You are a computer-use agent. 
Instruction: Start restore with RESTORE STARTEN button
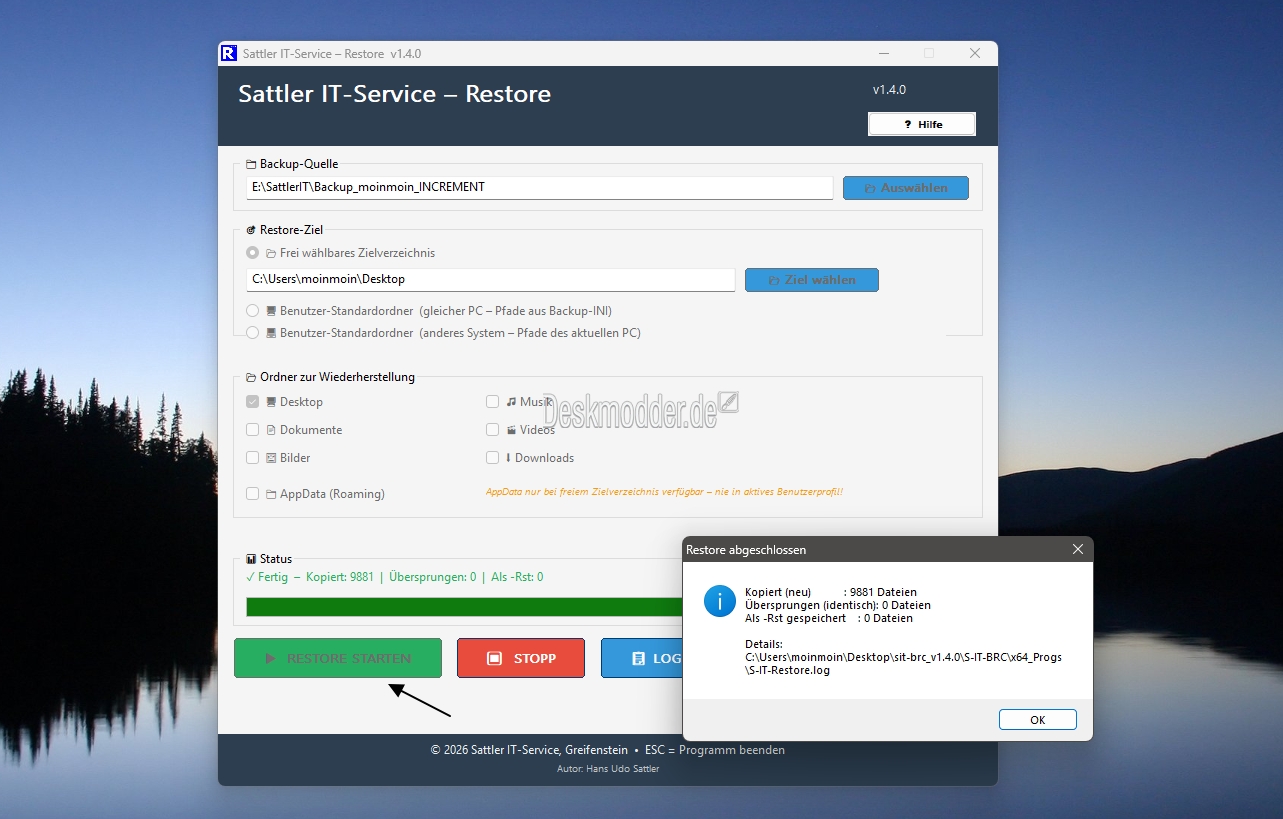pyautogui.click(x=338, y=659)
